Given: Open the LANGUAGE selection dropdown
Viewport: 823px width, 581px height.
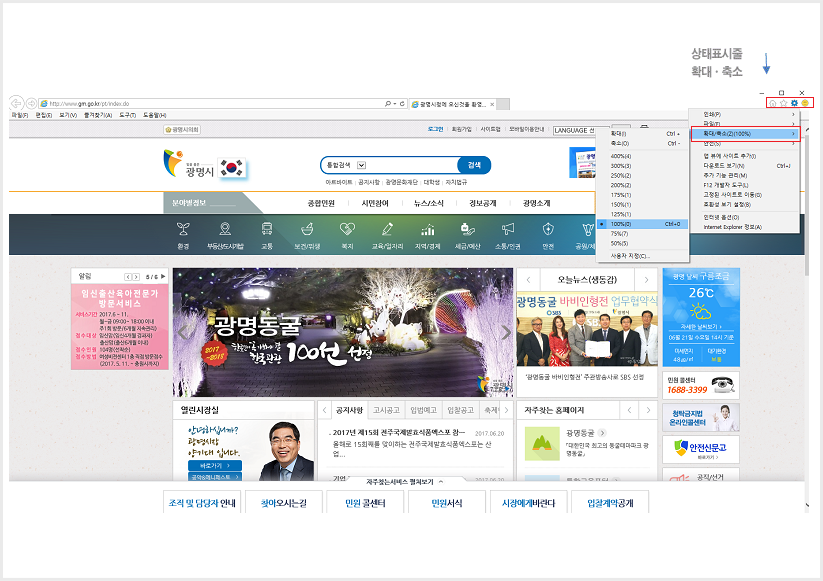Looking at the screenshot, I should tap(575, 129).
